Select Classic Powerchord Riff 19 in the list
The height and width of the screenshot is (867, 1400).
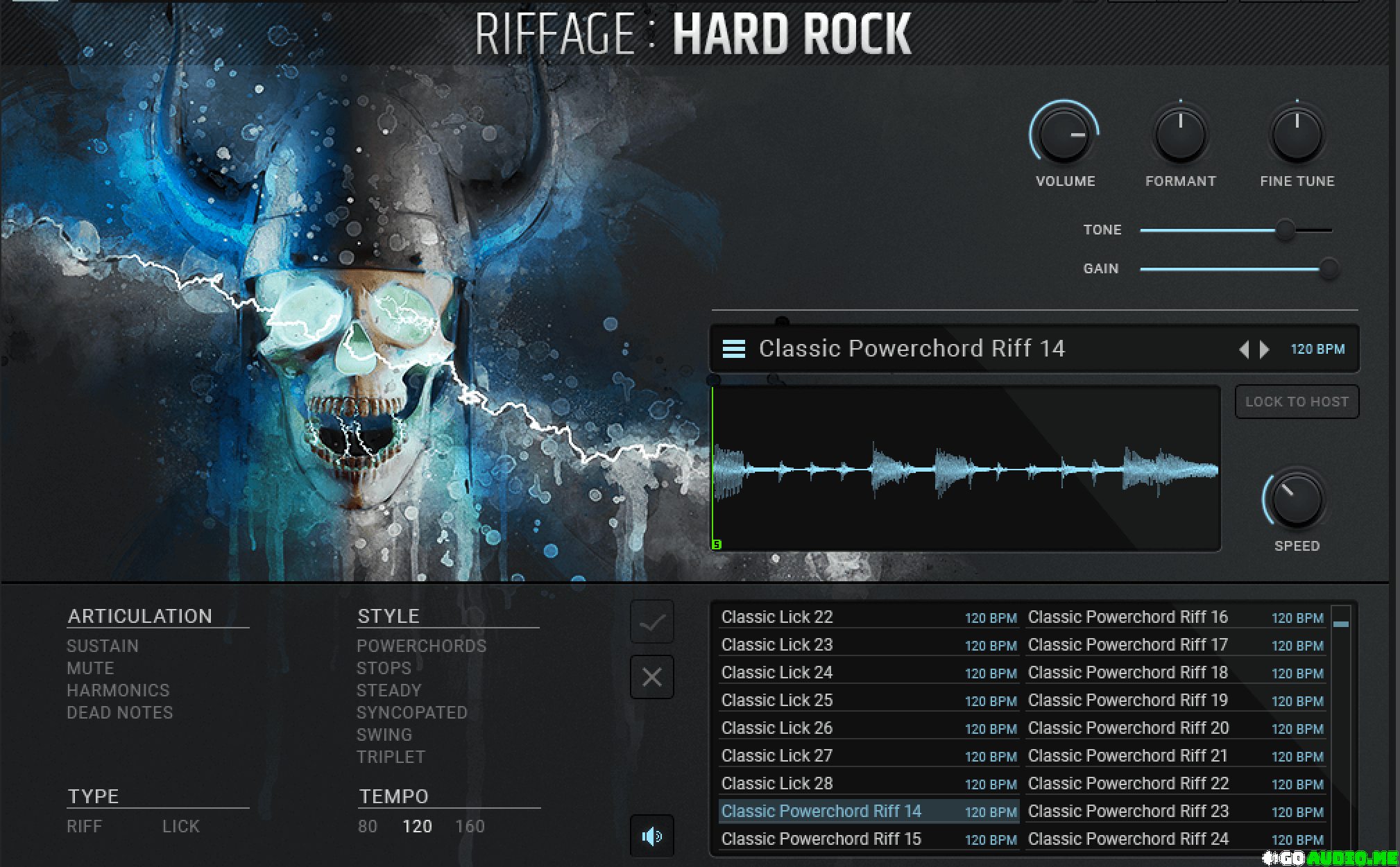point(1176,700)
